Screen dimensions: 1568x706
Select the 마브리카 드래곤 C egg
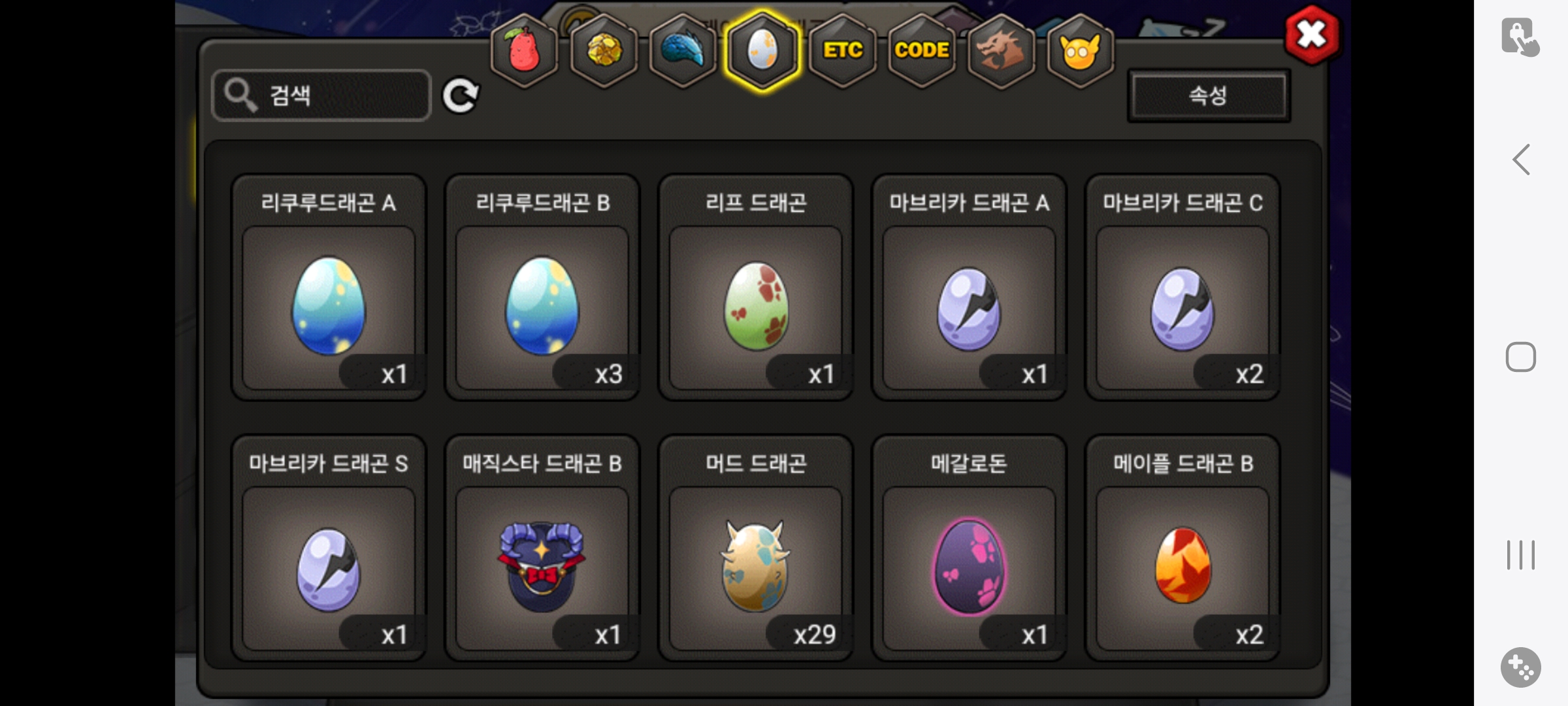click(1183, 287)
